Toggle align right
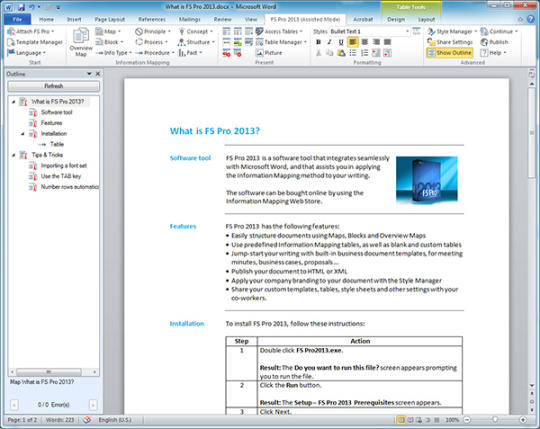 (x=376, y=42)
